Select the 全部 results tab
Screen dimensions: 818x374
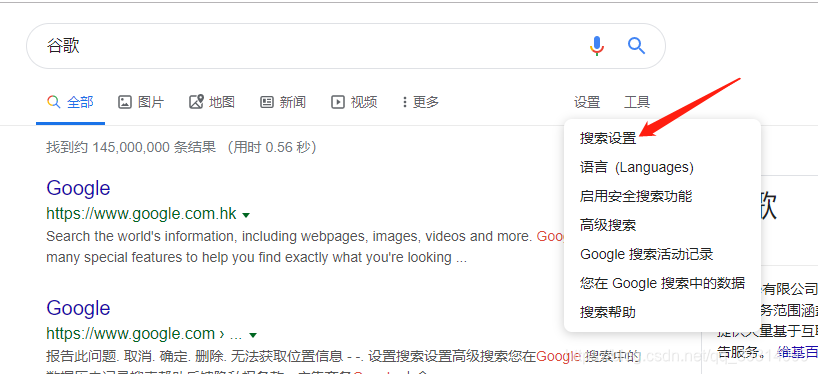tap(70, 102)
